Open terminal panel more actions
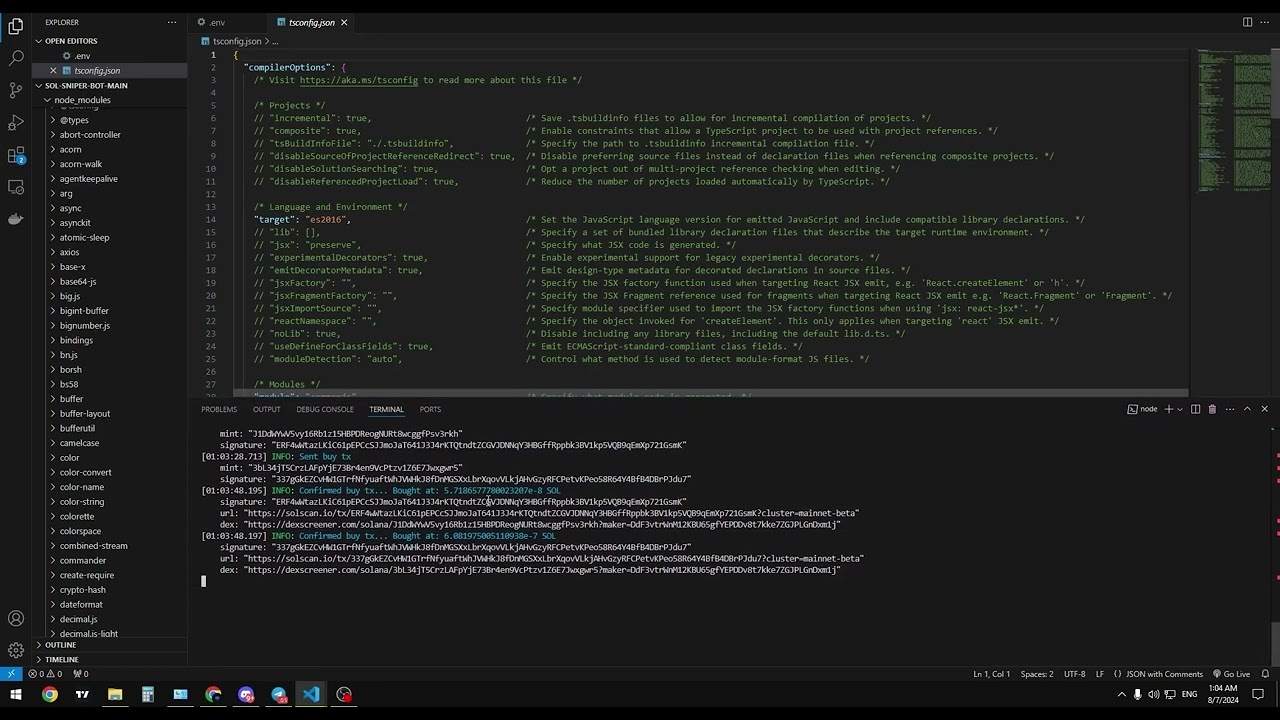 pyautogui.click(x=1230, y=409)
